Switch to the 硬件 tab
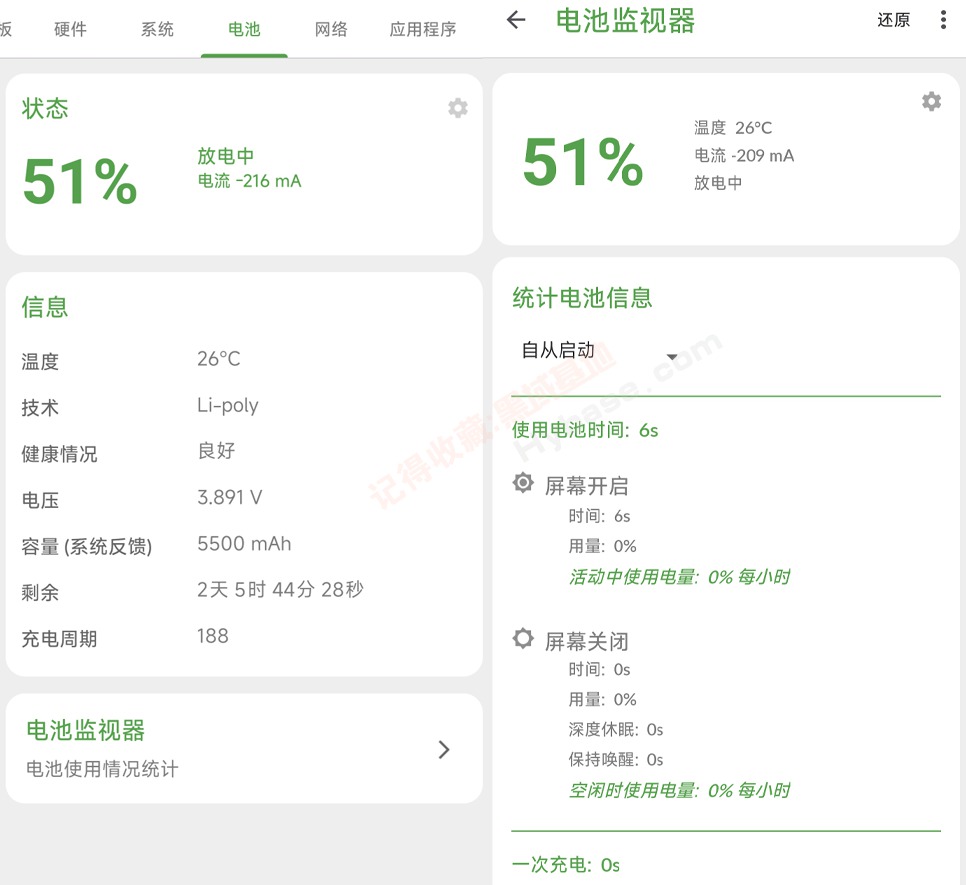Viewport: 966px width, 885px height. tap(71, 29)
